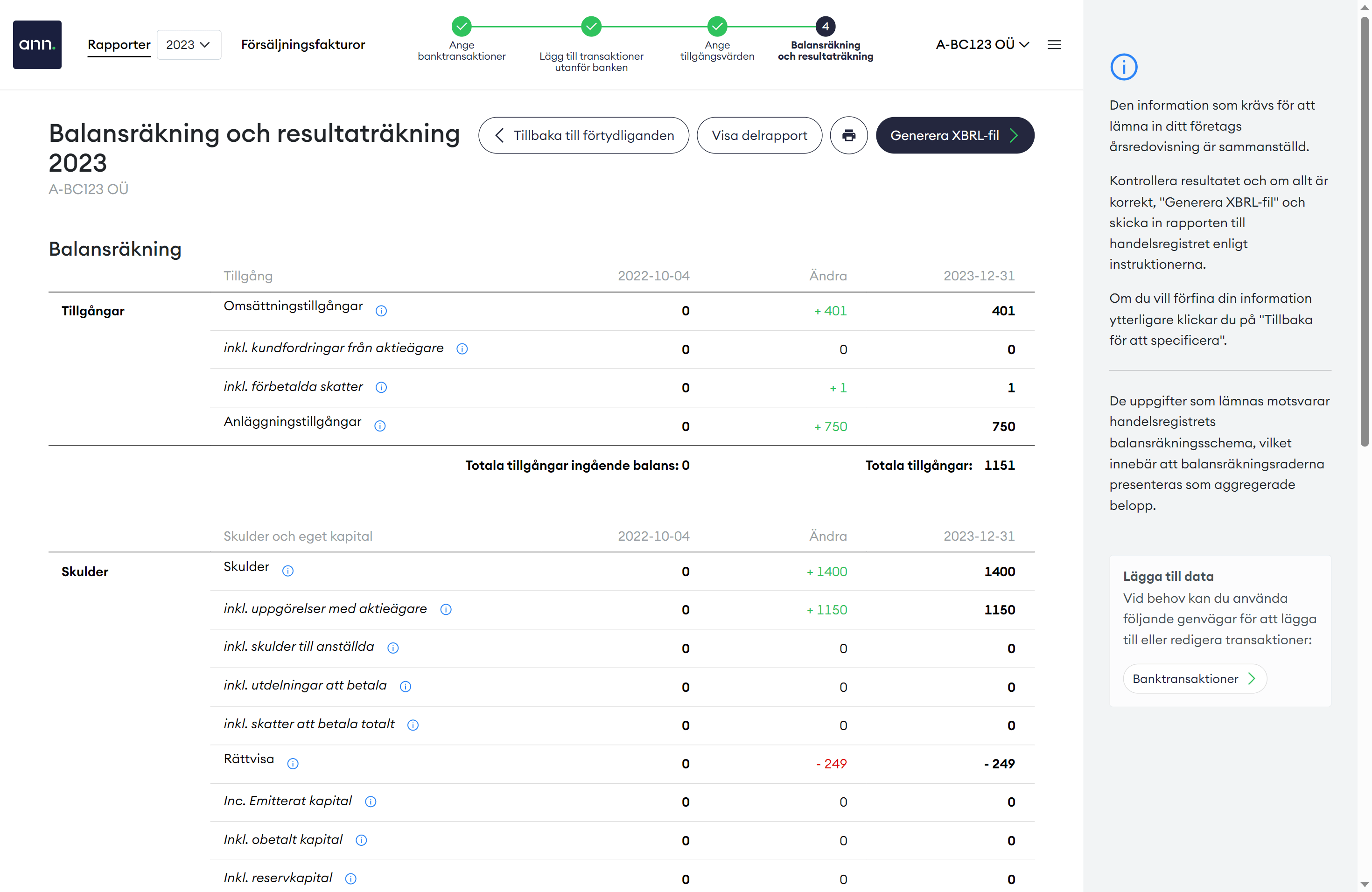Expand the A-BC123 OÜ company dropdown
The image size is (1372, 892).
pyautogui.click(x=982, y=44)
